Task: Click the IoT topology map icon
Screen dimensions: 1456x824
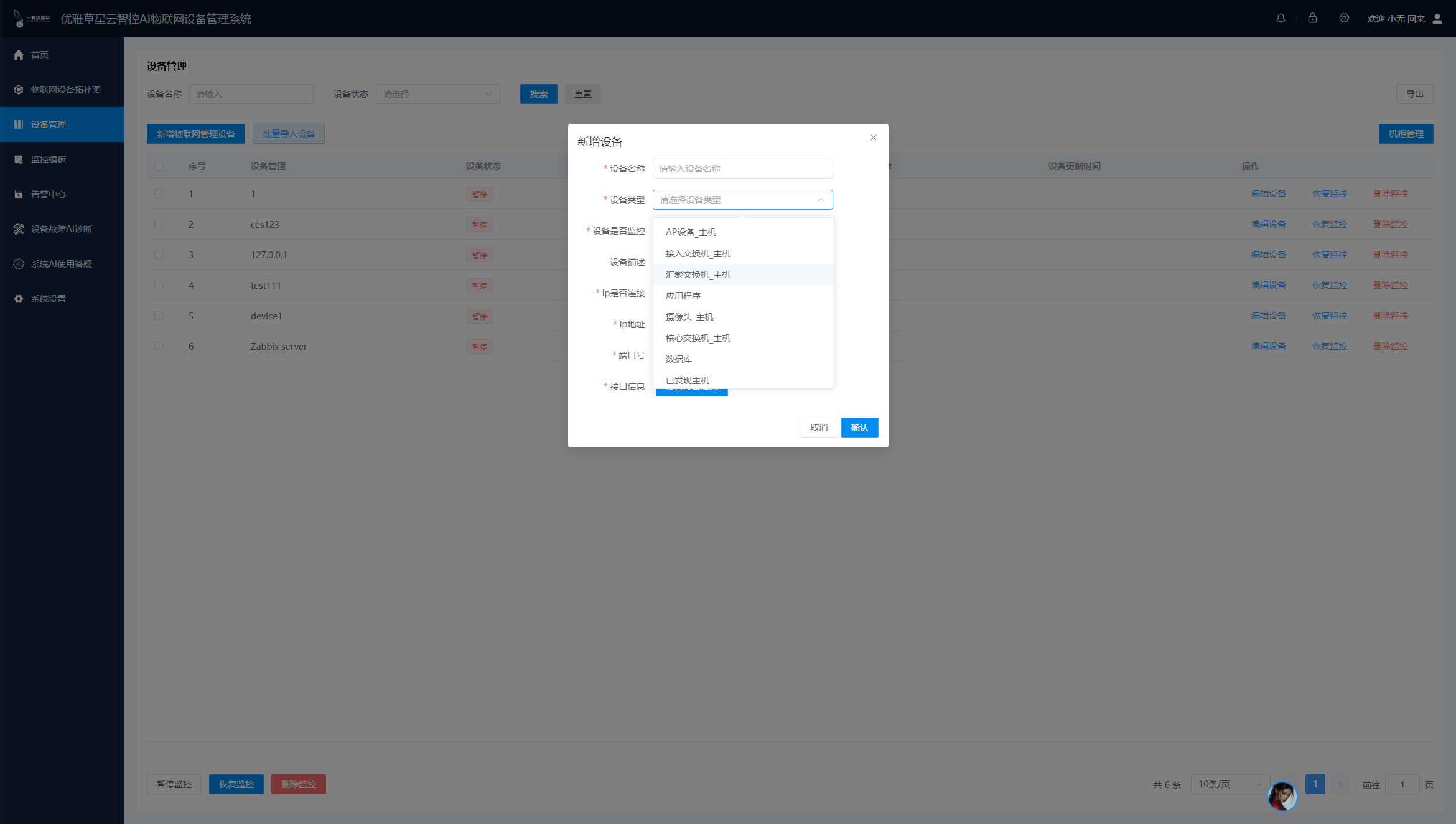Action: pyautogui.click(x=19, y=90)
